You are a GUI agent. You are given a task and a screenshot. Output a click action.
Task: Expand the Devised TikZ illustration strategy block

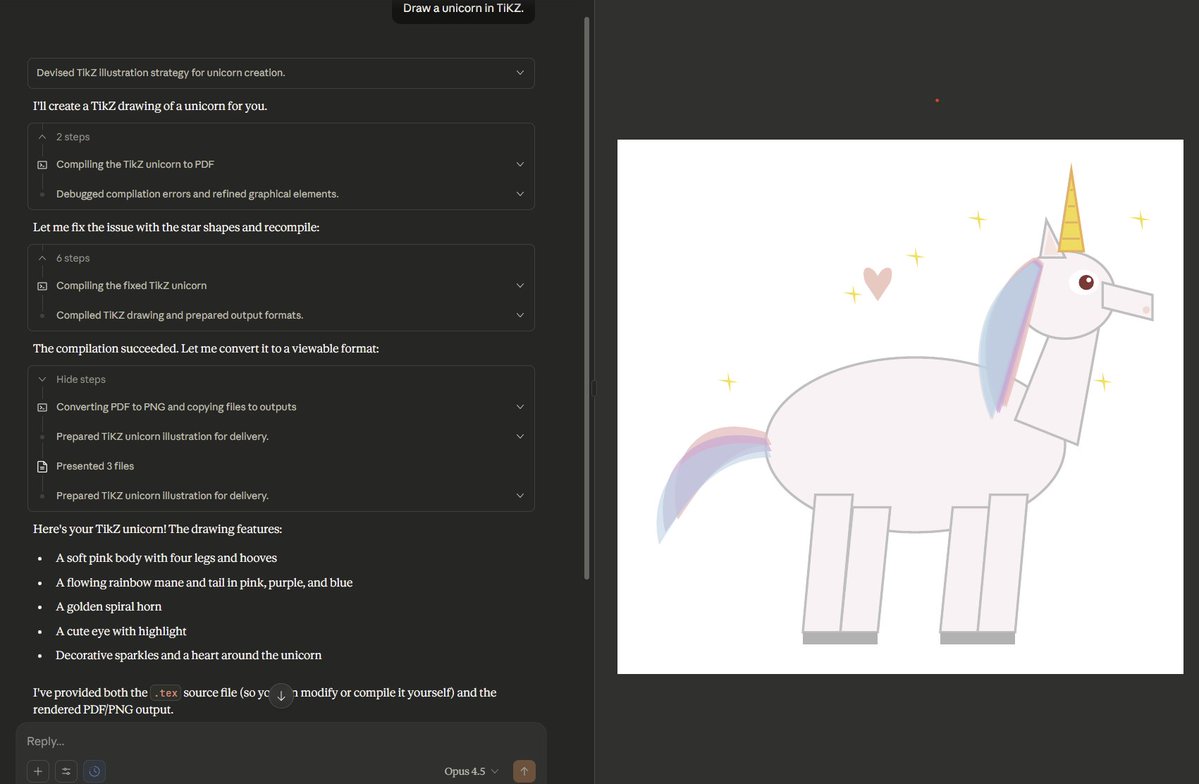pyautogui.click(x=519, y=73)
